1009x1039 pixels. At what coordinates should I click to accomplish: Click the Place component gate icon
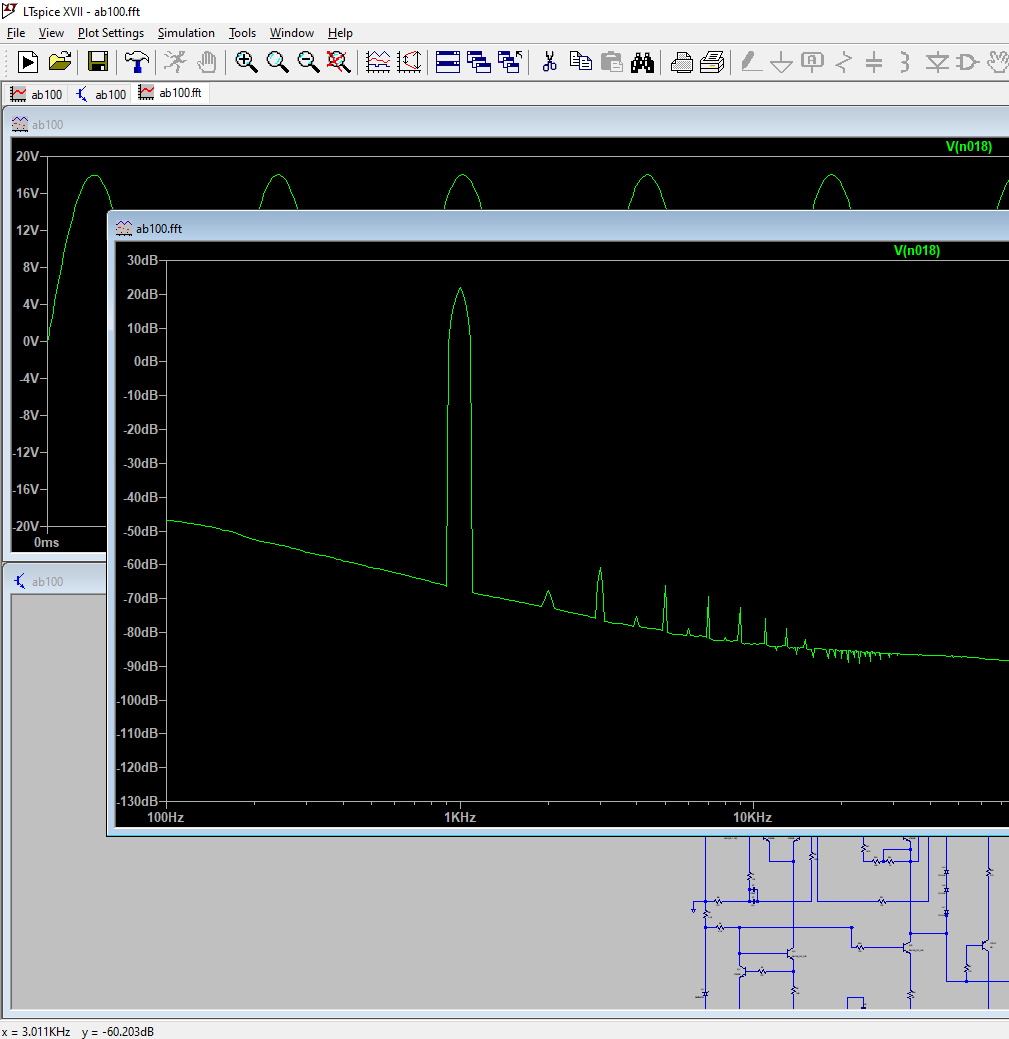coord(967,62)
